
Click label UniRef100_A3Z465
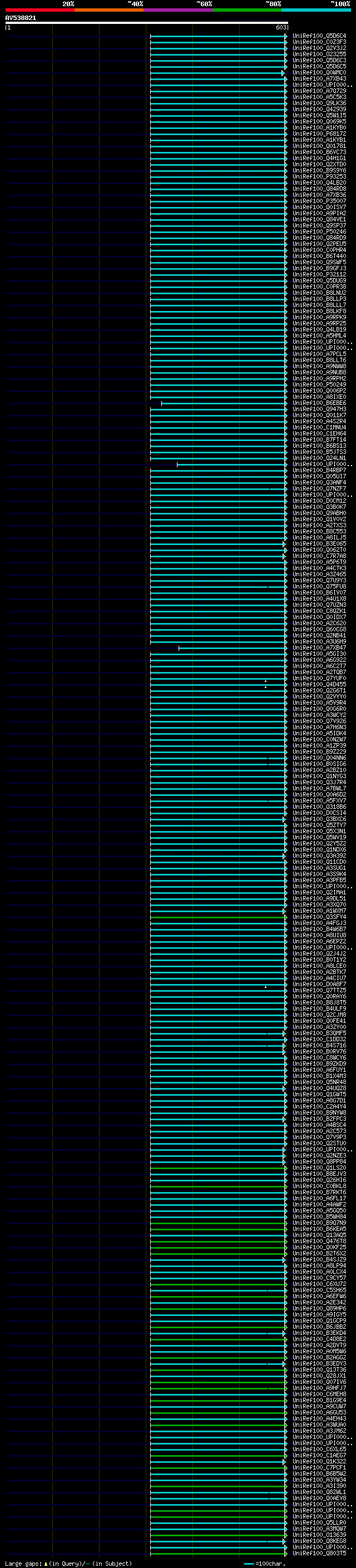point(319,574)
